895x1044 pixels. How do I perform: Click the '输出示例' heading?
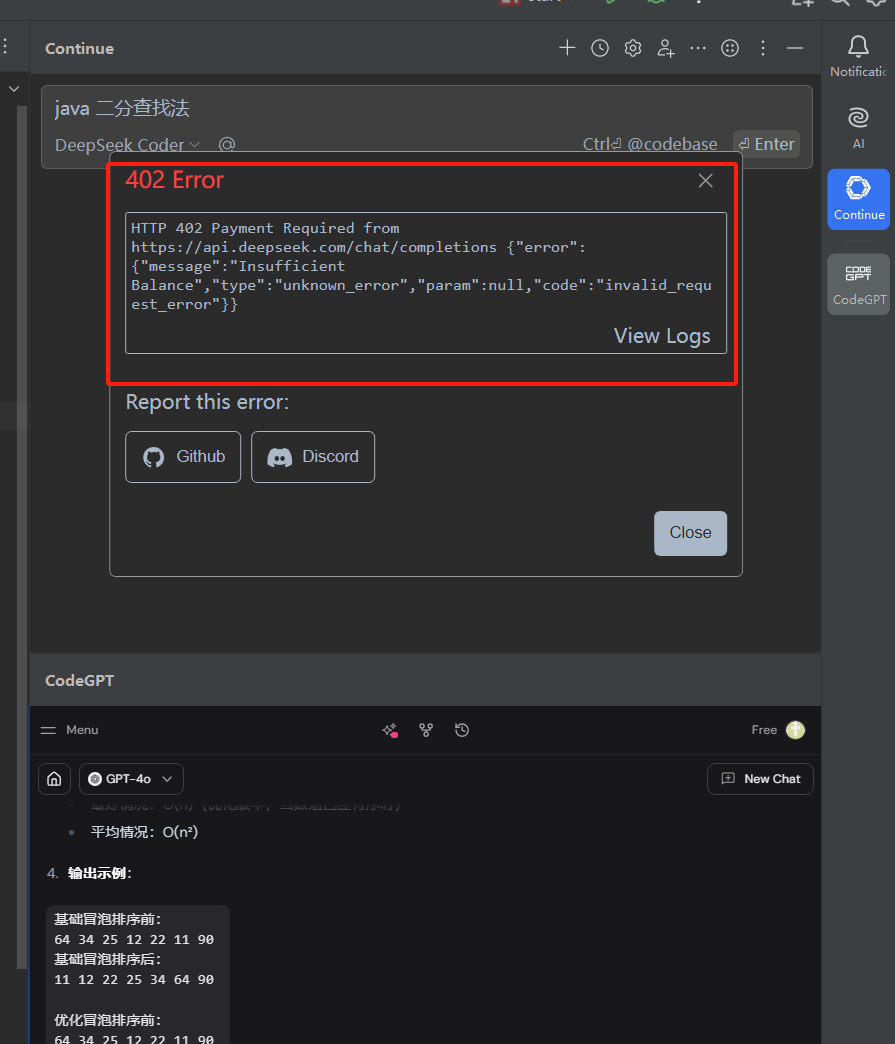click(99, 874)
